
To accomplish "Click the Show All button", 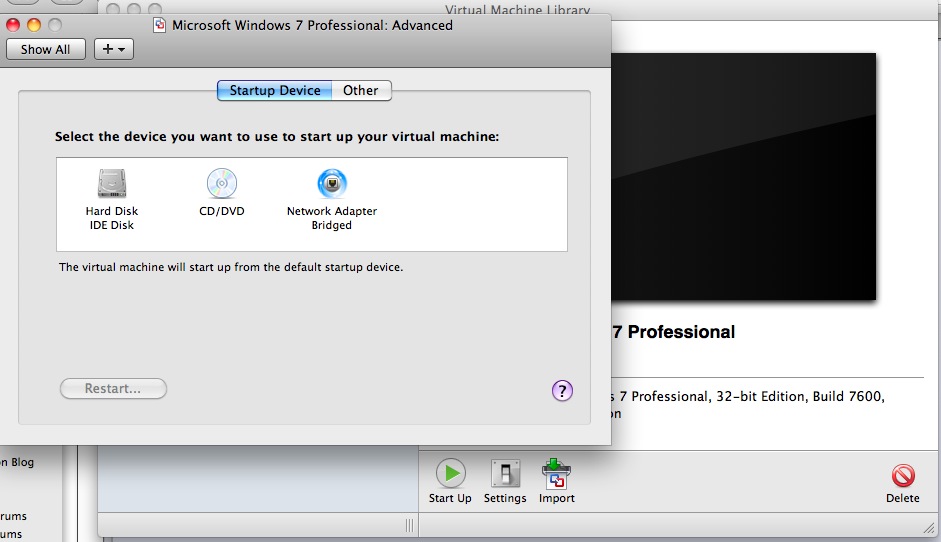I will point(46,49).
